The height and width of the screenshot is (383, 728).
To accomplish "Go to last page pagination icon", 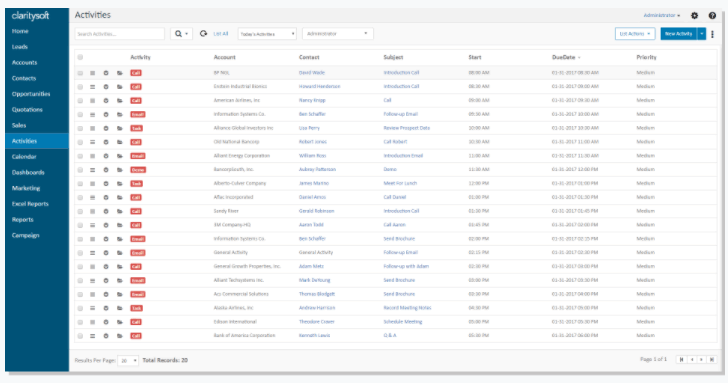I will point(711,359).
